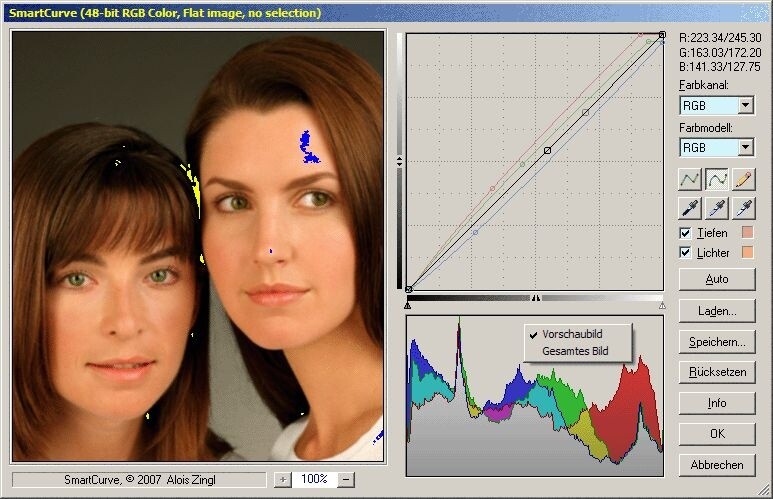Click the dialog resize grip in corner
Image resolution: width=773 pixels, height=499 pixels.
pos(765,490)
